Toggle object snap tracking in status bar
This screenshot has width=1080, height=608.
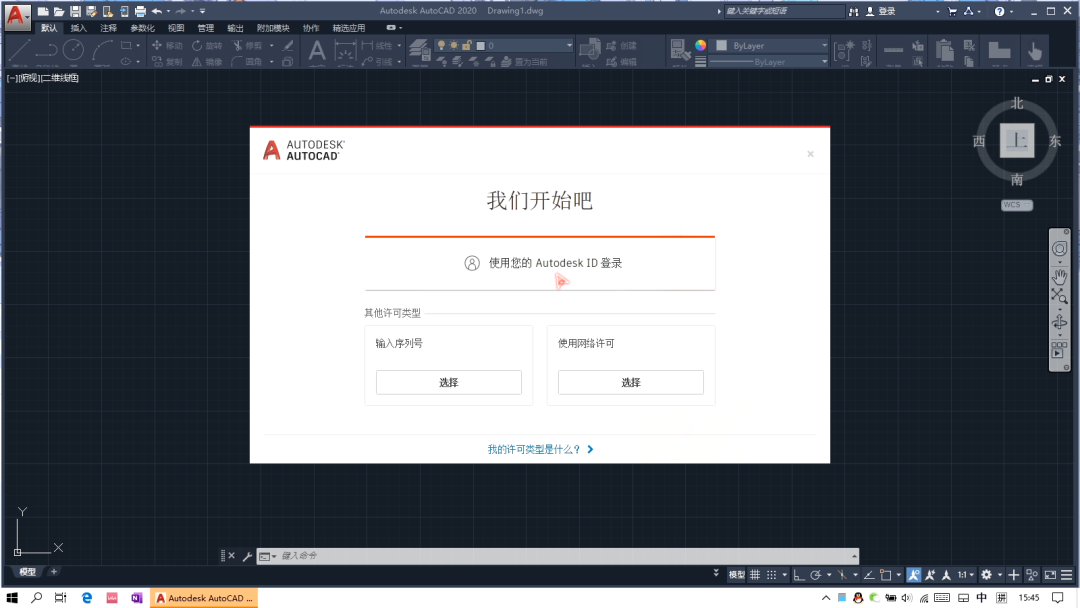coord(869,574)
